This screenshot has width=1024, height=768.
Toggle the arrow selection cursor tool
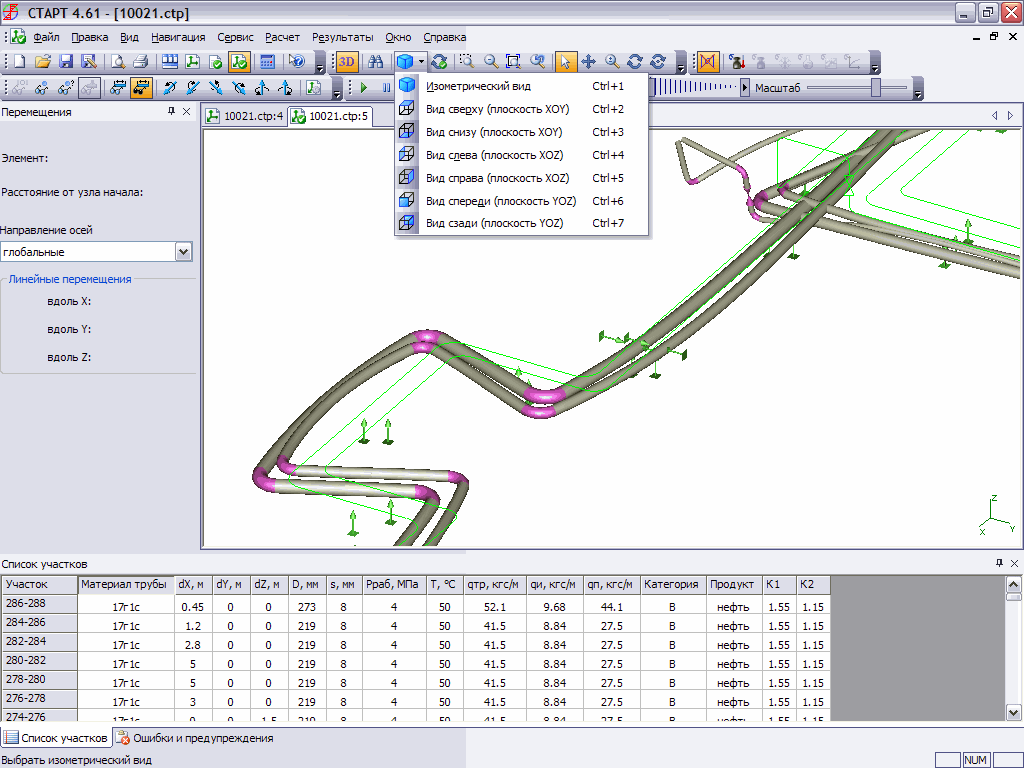coord(565,62)
